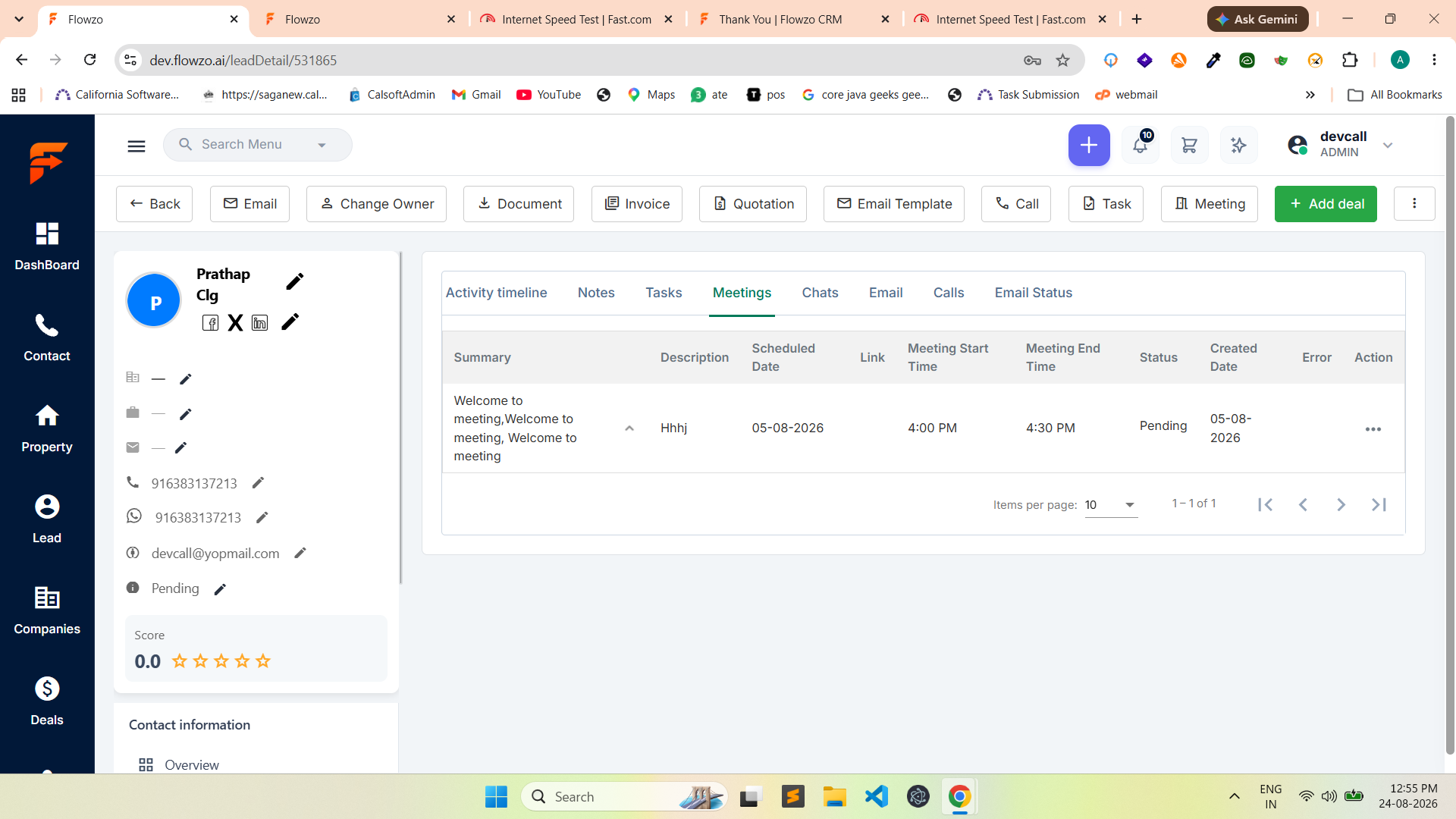Open the Items per page dropdown

pos(1111,505)
